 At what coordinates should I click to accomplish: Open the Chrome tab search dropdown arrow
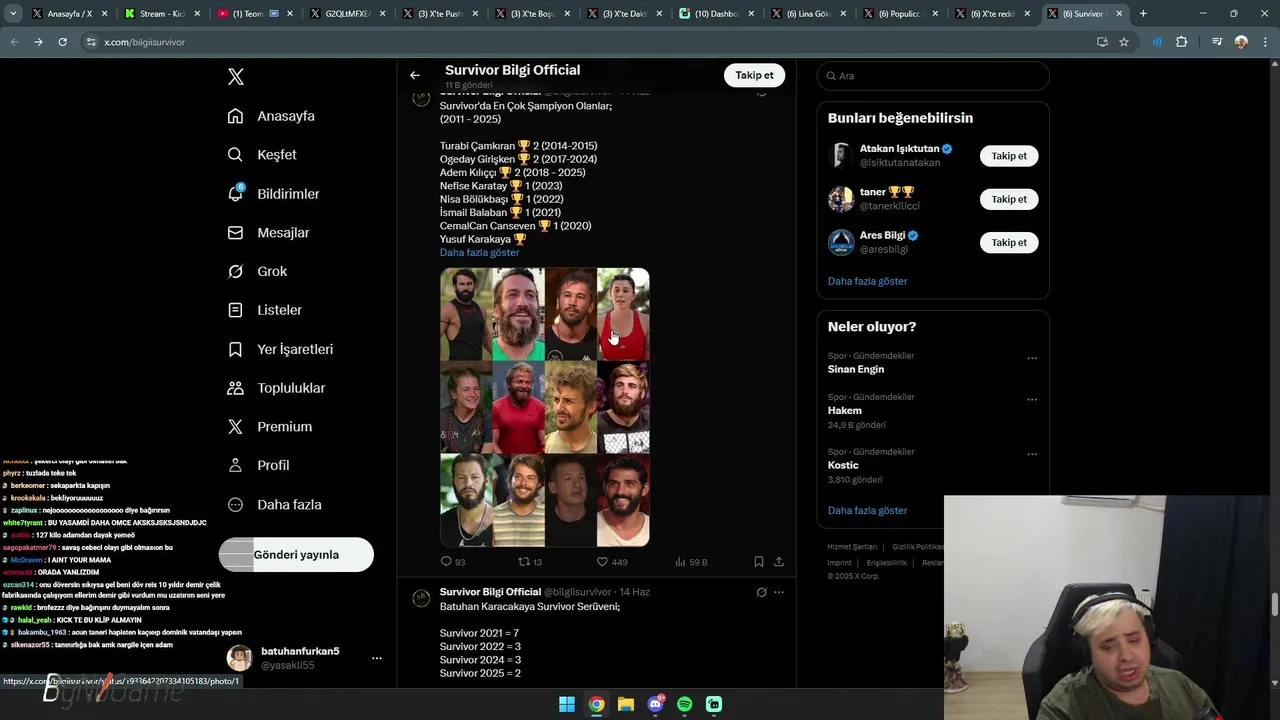pyautogui.click(x=12, y=14)
